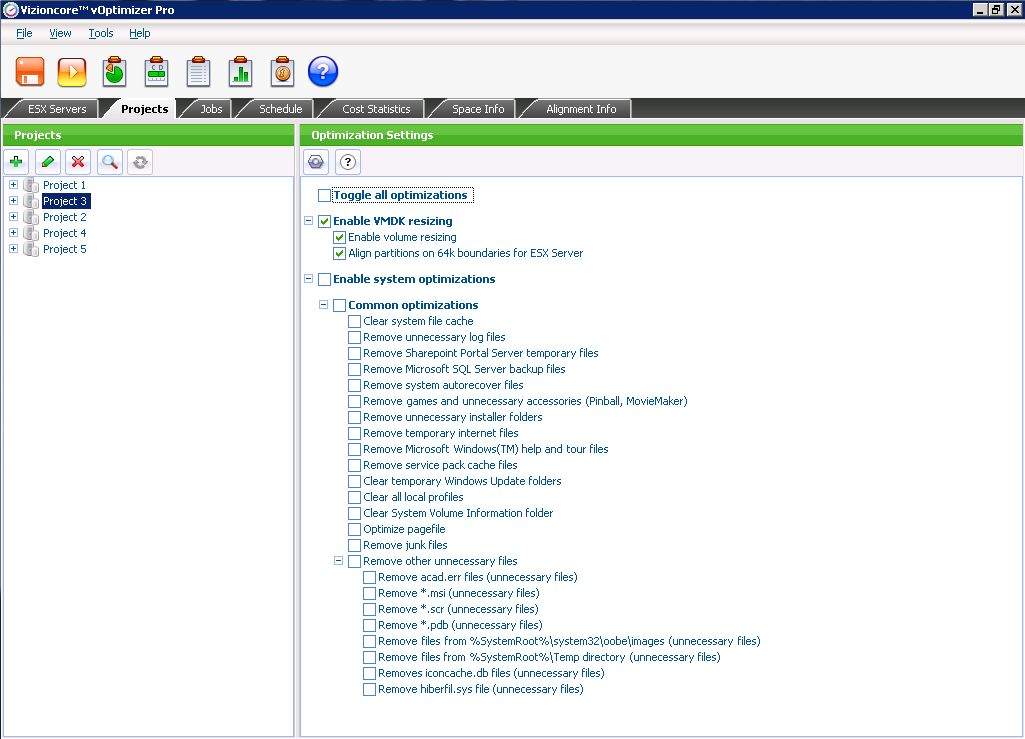Edit project using green pencil icon
Screen dimensions: 1025x739
pyautogui.click(x=48, y=162)
